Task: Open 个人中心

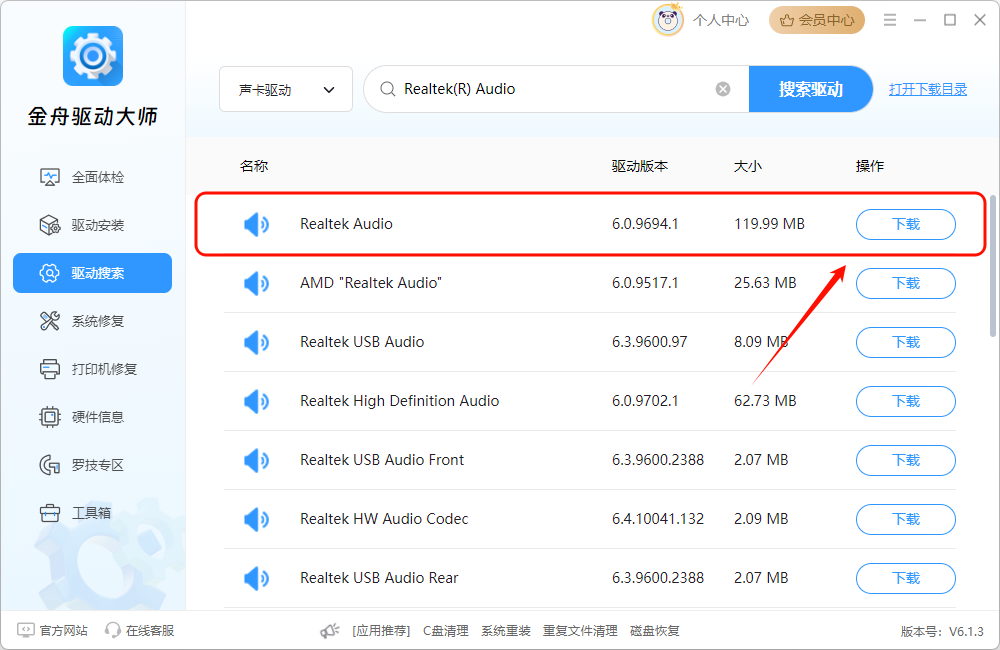Action: pyautogui.click(x=721, y=20)
